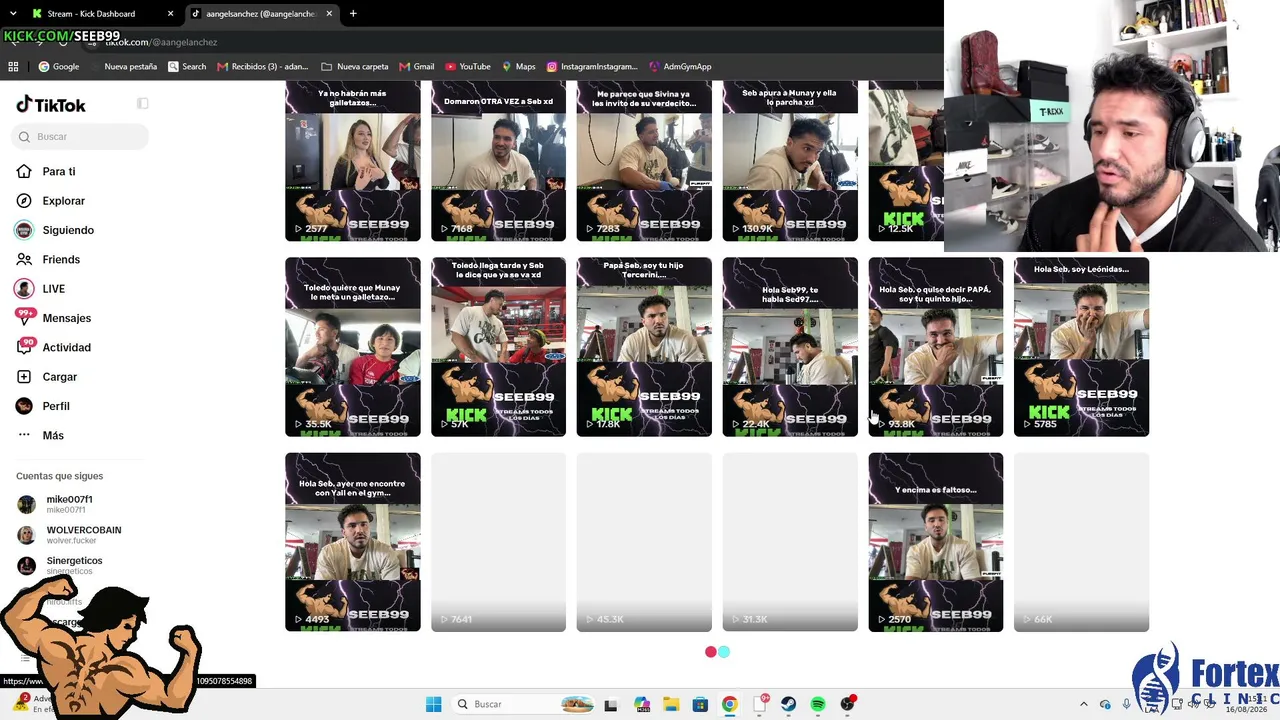Open Mensajes inbox icon with 99+ badge
The height and width of the screenshot is (720, 1280).
pos(25,317)
